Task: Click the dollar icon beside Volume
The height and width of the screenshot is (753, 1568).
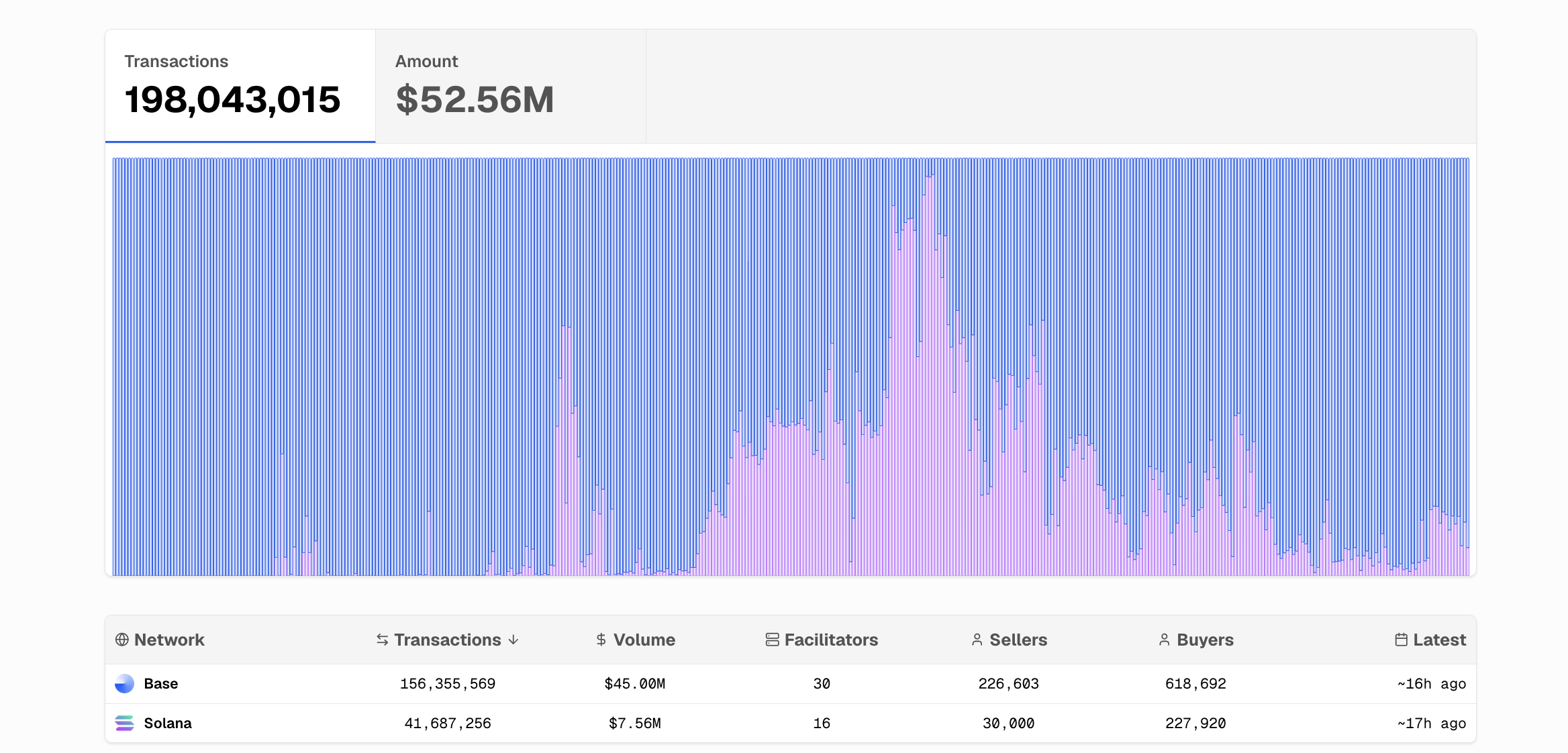Action: coord(601,640)
